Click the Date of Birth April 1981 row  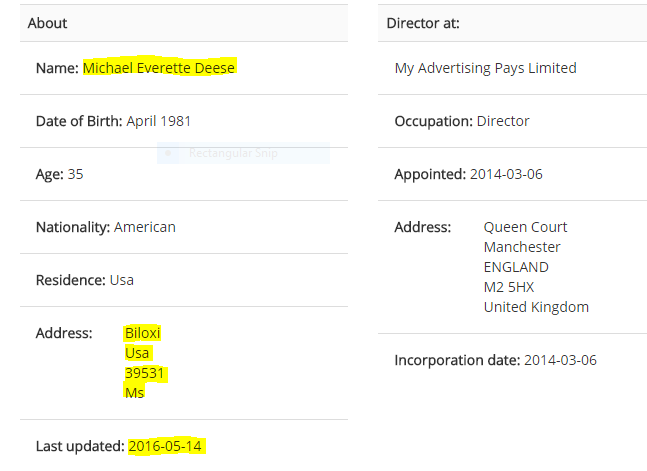coord(184,121)
